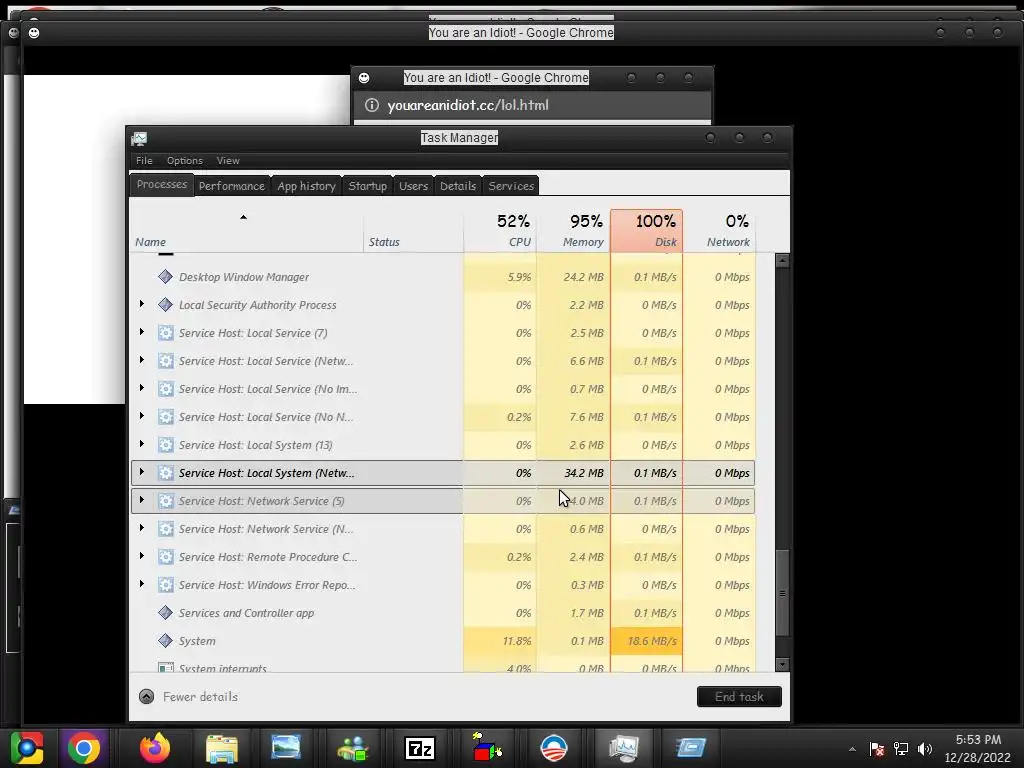Click the scrollbar down arrow in process list
The width and height of the screenshot is (1024, 768).
[782, 664]
